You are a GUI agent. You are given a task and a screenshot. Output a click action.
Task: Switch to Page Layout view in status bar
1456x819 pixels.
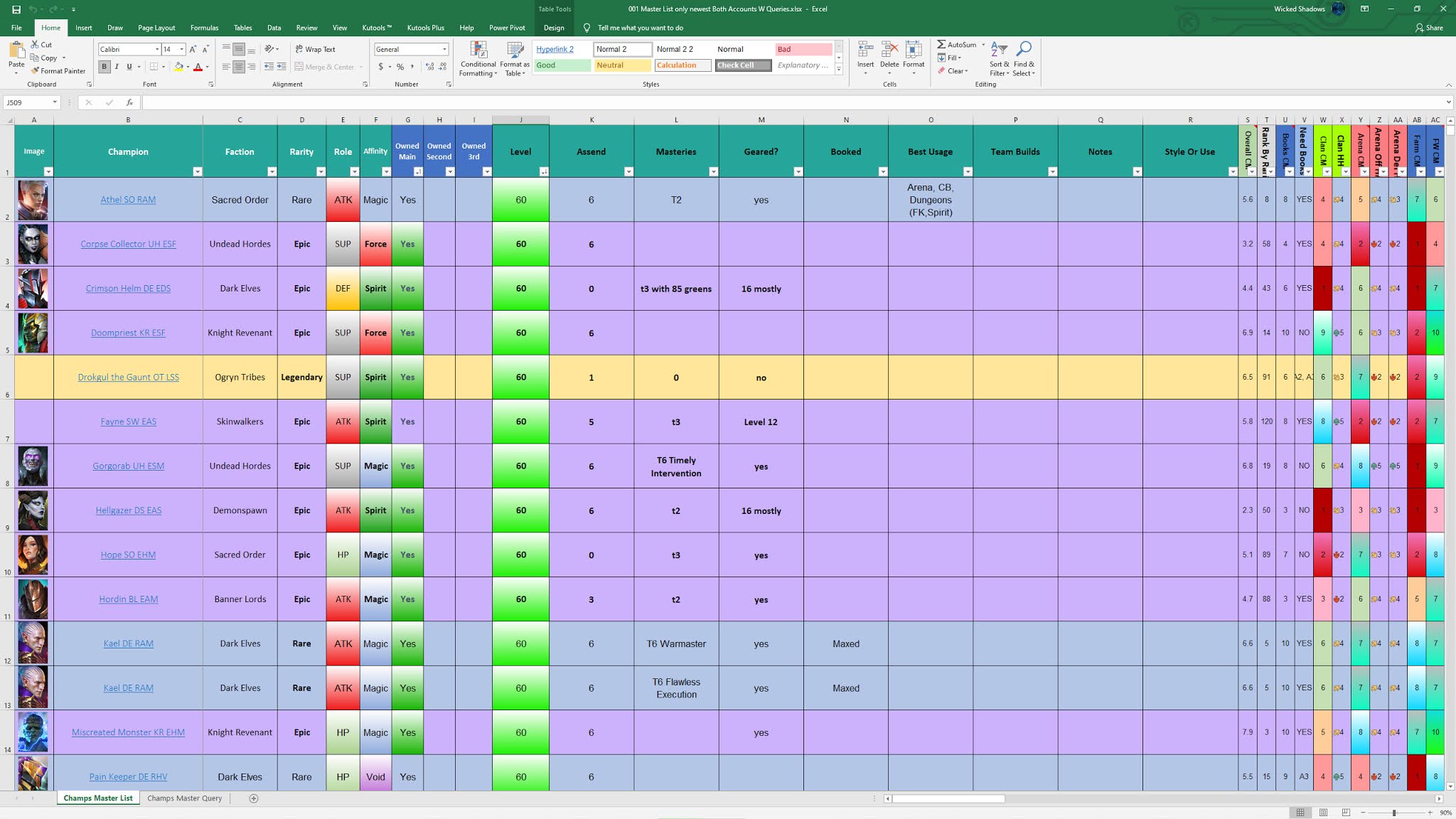(x=1323, y=813)
